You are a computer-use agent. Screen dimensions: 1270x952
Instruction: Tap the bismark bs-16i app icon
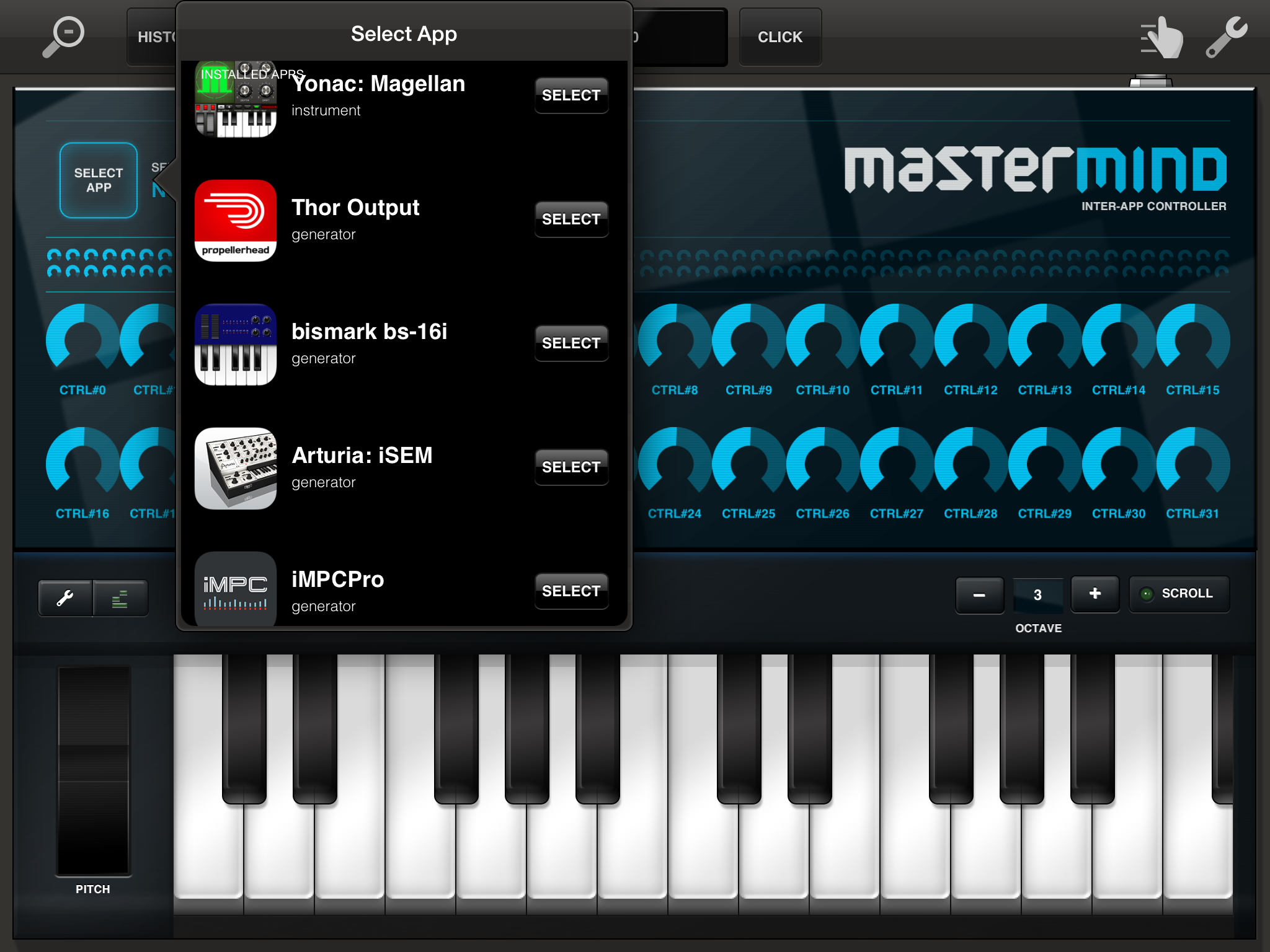point(236,345)
